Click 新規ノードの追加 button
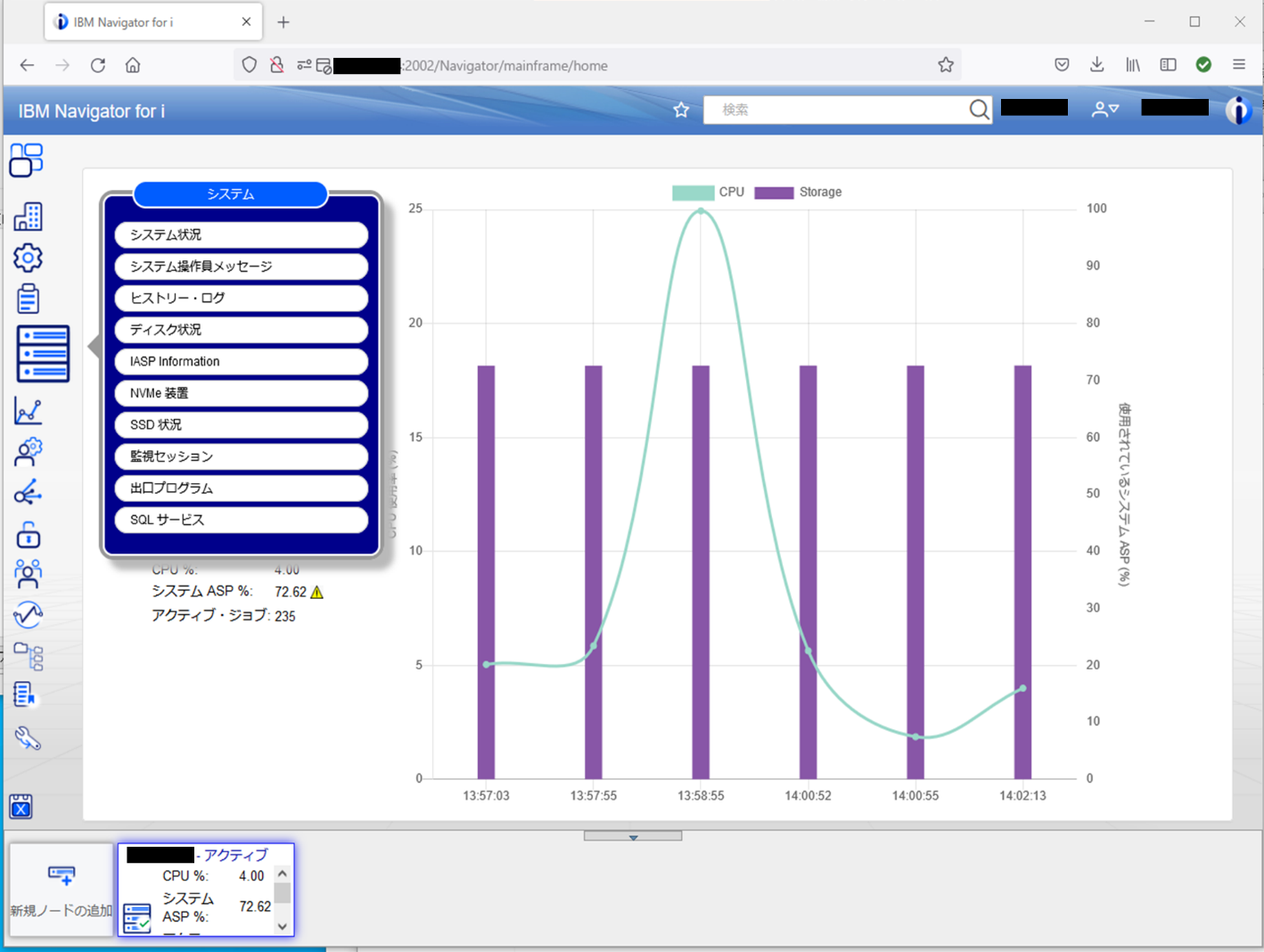Image resolution: width=1264 pixels, height=952 pixels. click(x=62, y=889)
